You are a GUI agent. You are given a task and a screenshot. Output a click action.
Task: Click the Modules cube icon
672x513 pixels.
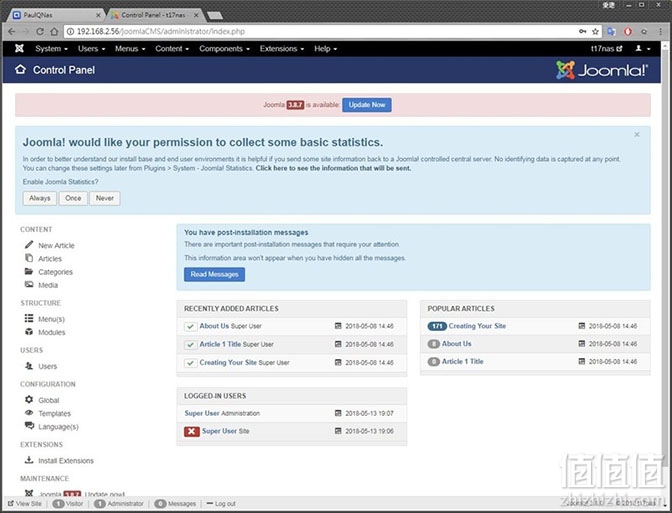[x=29, y=332]
